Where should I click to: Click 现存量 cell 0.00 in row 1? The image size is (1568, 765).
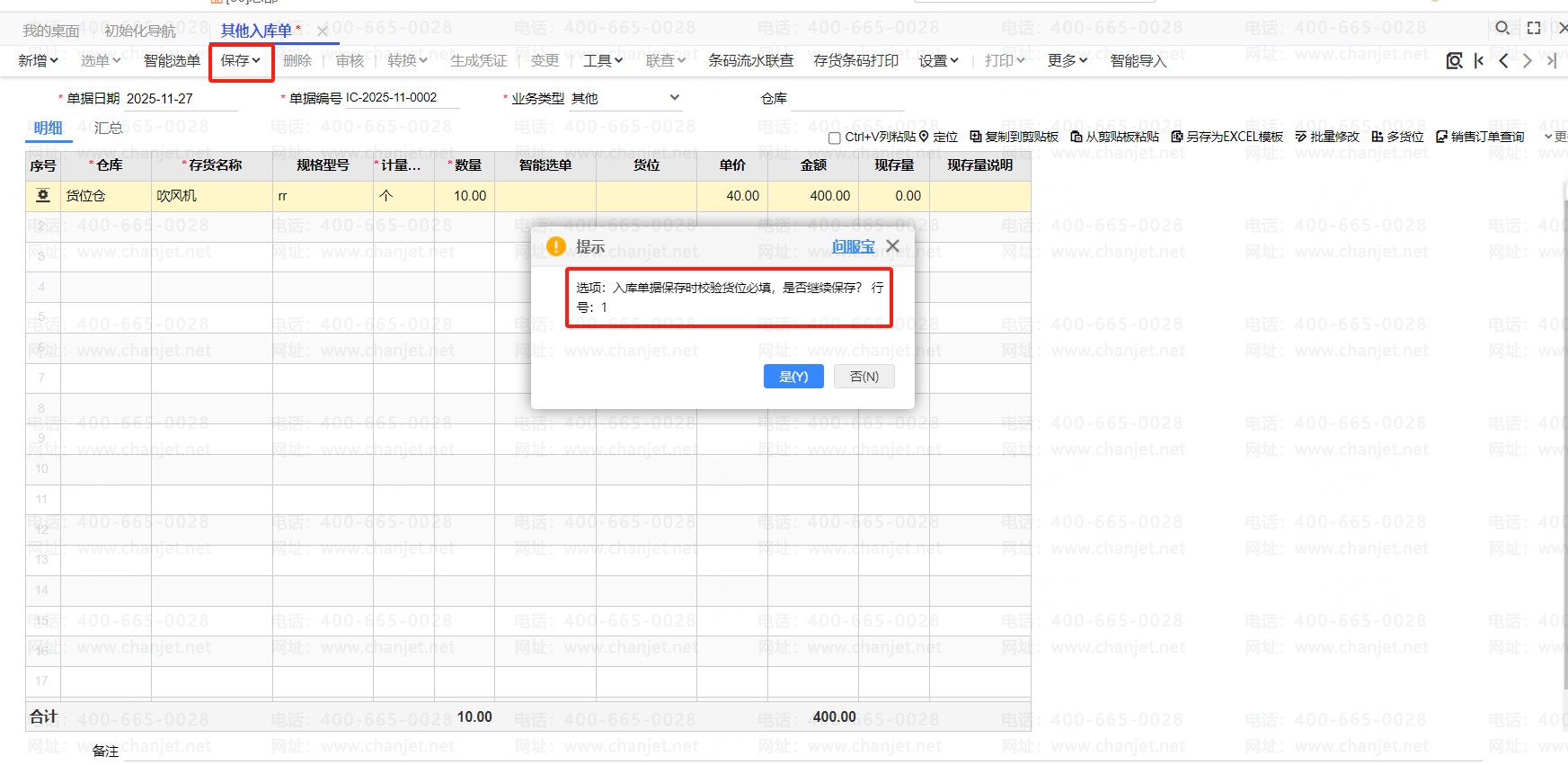[x=894, y=196]
